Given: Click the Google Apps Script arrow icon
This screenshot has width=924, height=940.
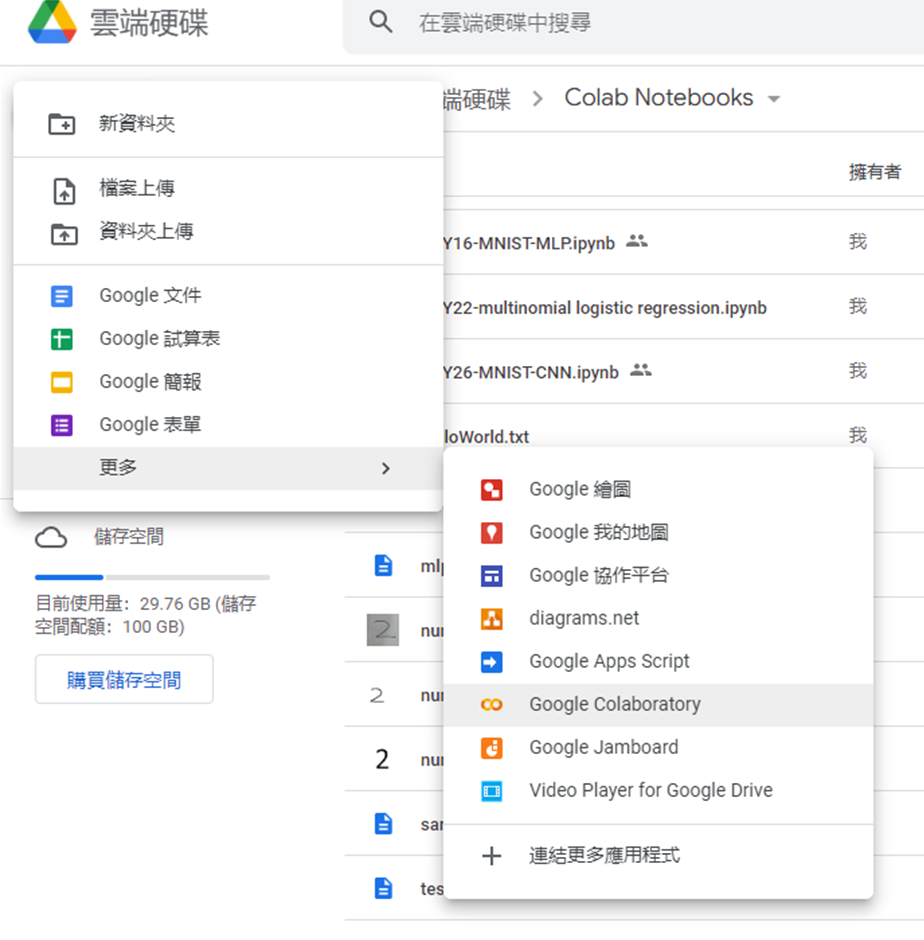Looking at the screenshot, I should (492, 662).
